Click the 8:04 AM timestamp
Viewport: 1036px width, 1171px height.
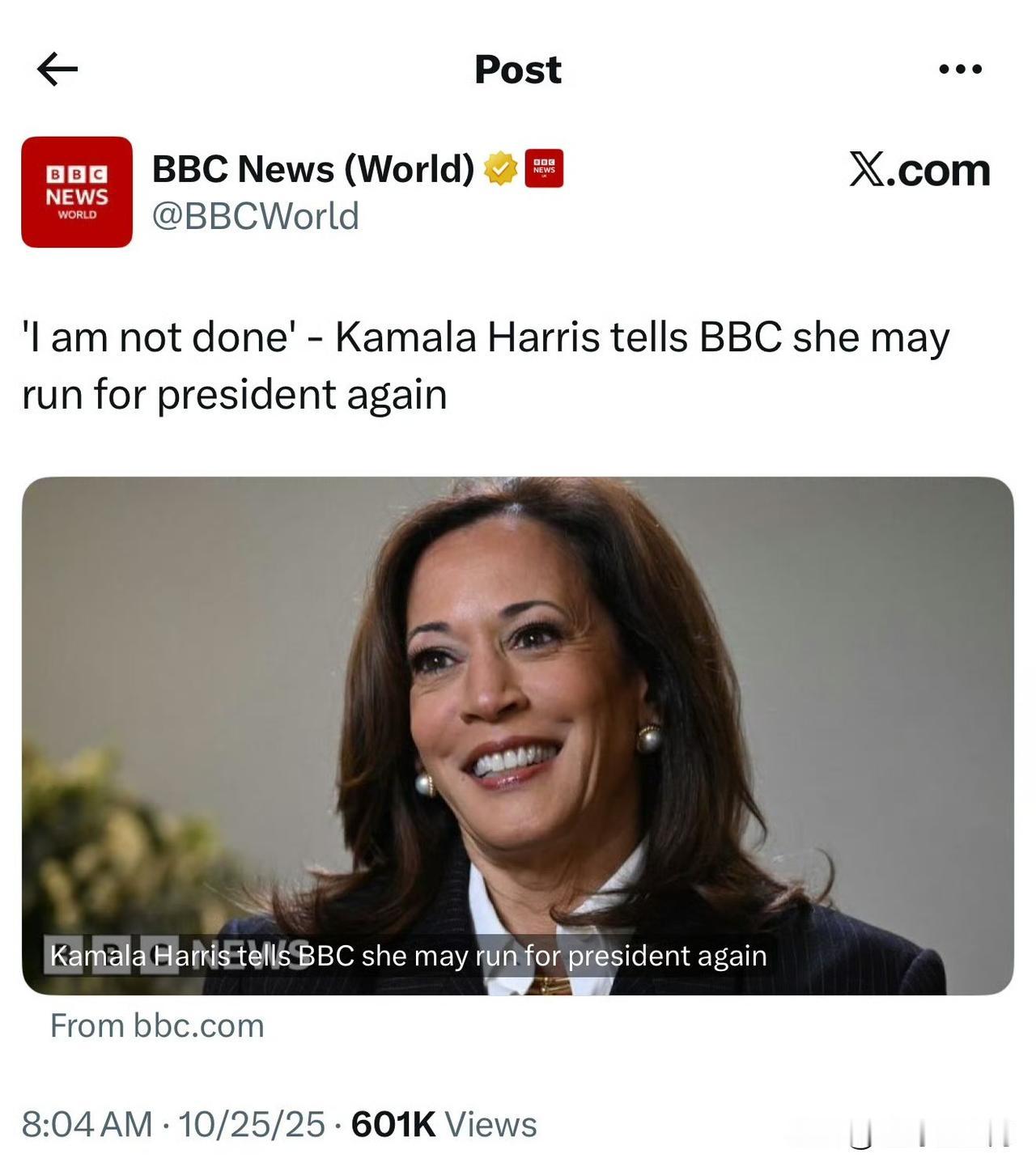(87, 1124)
